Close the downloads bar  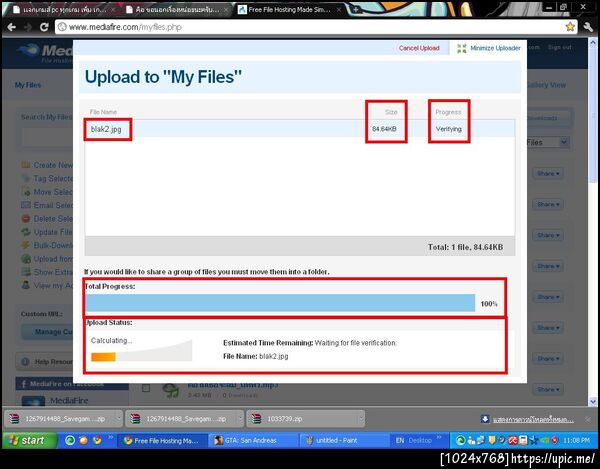tap(588, 419)
